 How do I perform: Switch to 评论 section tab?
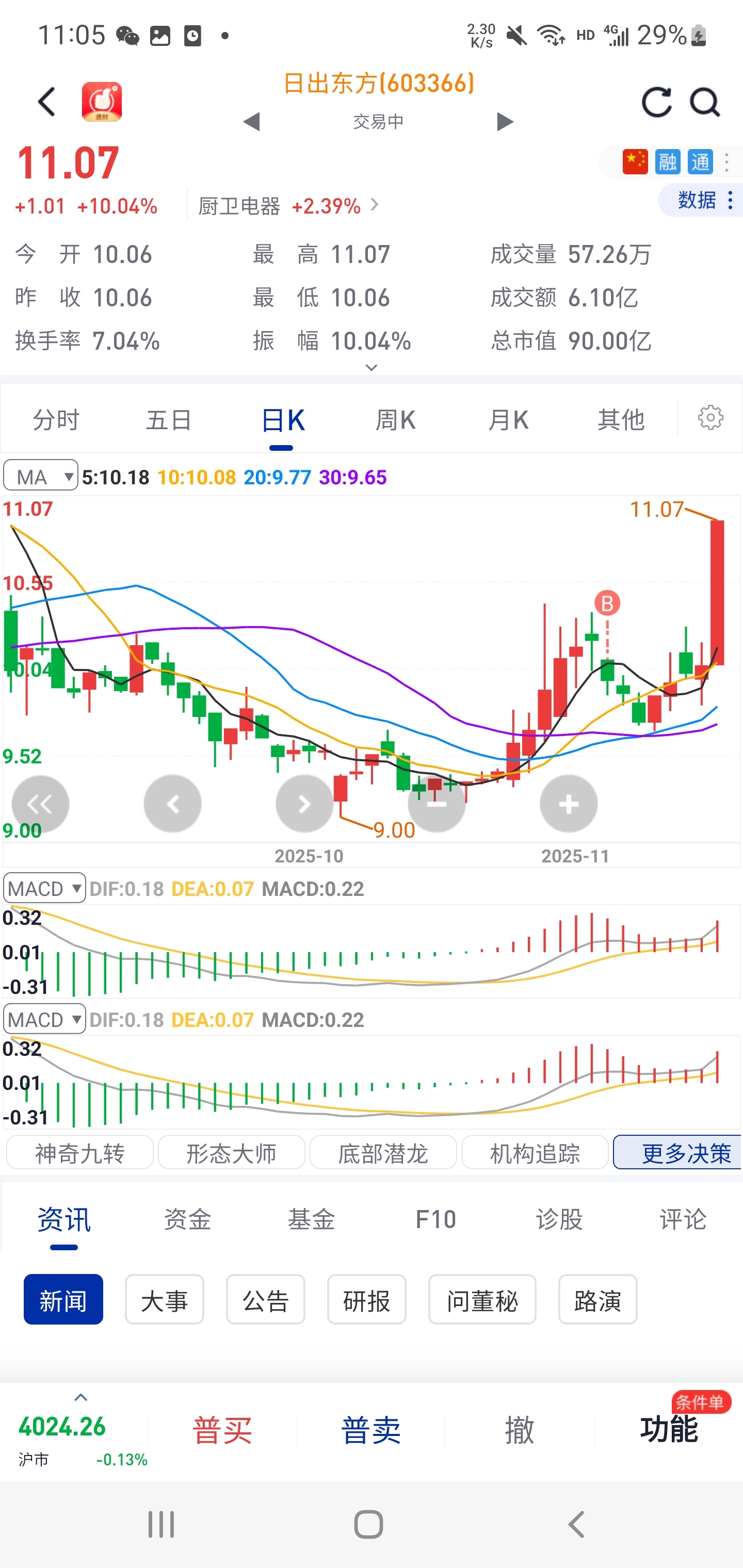[x=683, y=1220]
